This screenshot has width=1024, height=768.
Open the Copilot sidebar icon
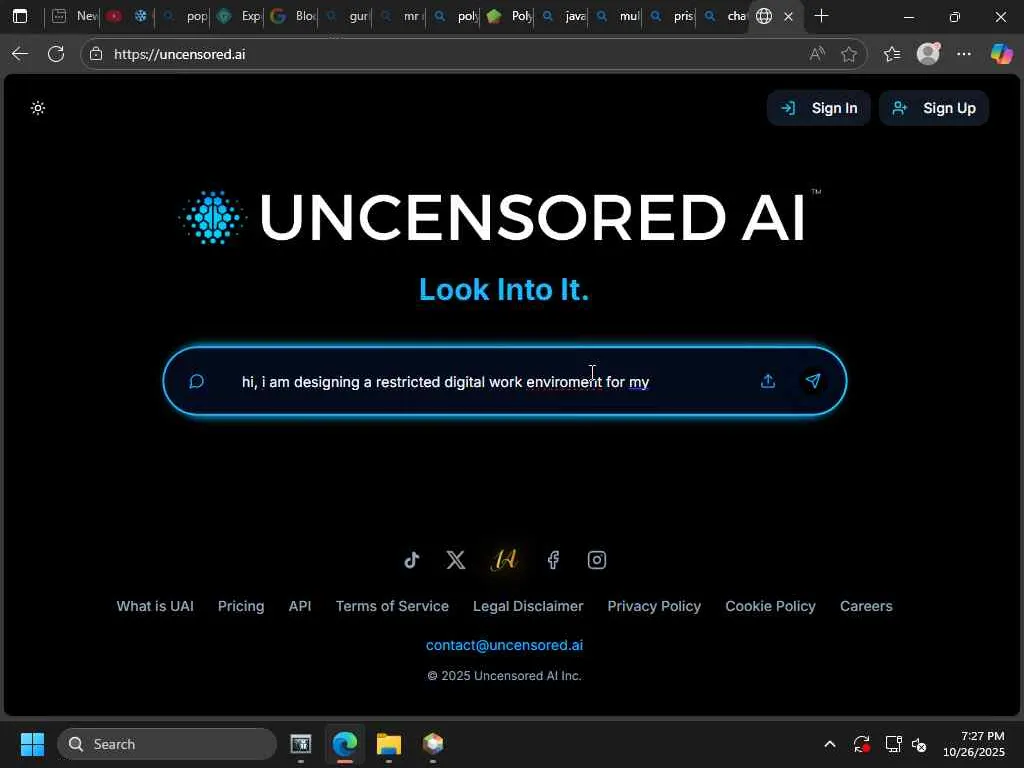click(x=1001, y=54)
